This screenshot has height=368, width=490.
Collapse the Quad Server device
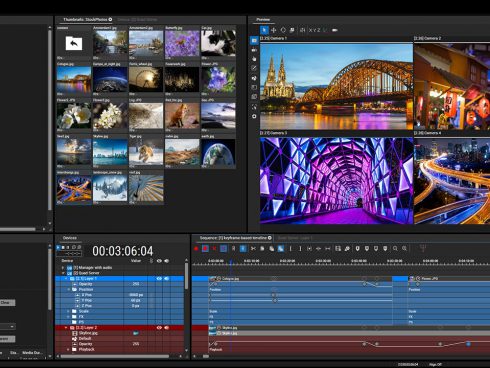[x=63, y=273]
